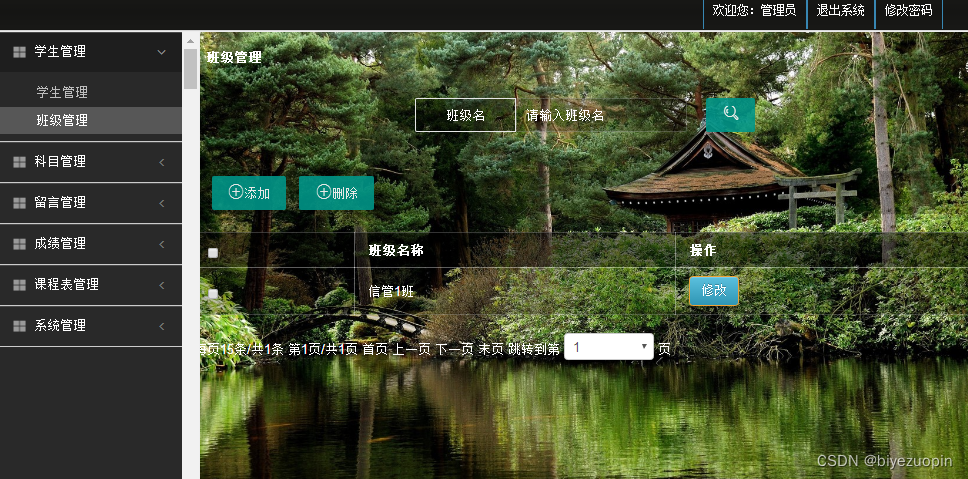Image resolution: width=968 pixels, height=479 pixels.
Task: Expand the 系统管理 menu chevron
Action: (162, 325)
